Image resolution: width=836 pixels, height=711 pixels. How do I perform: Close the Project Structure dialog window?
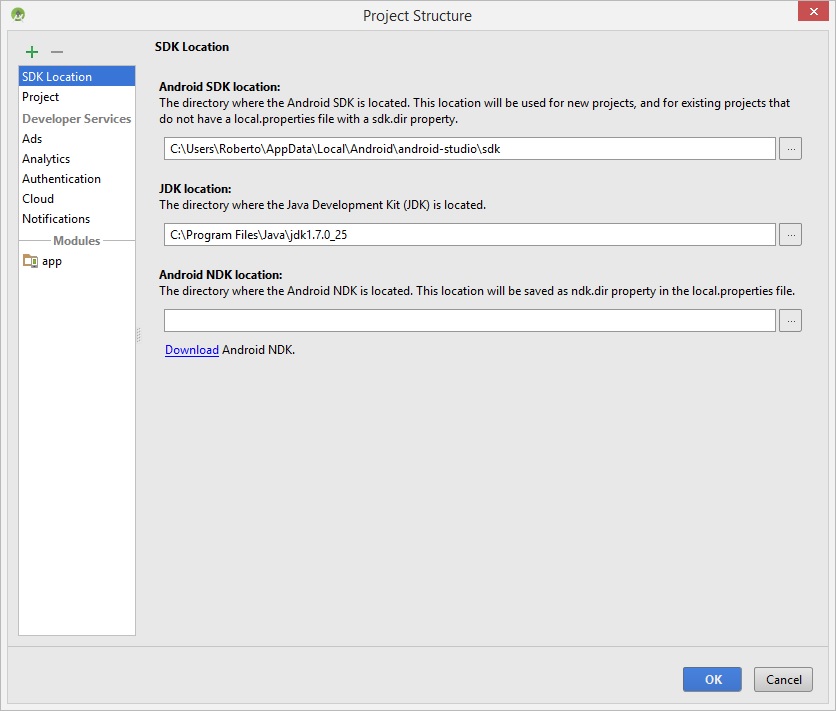pos(812,12)
